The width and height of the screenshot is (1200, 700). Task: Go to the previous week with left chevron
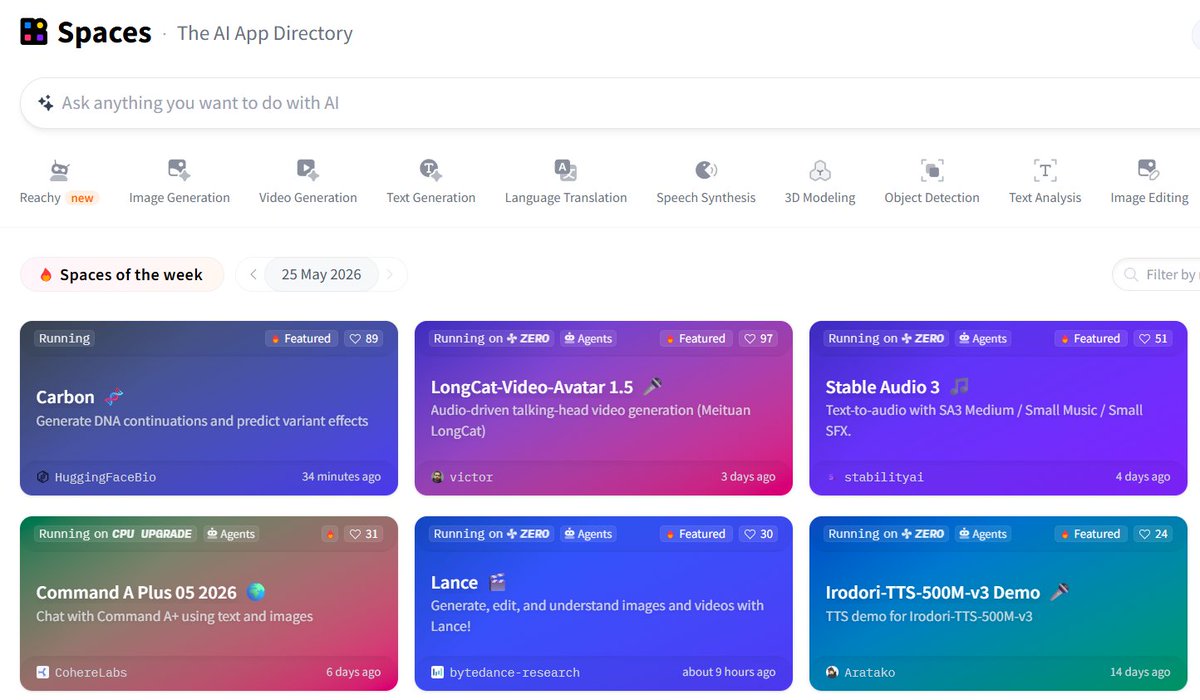[x=253, y=274]
